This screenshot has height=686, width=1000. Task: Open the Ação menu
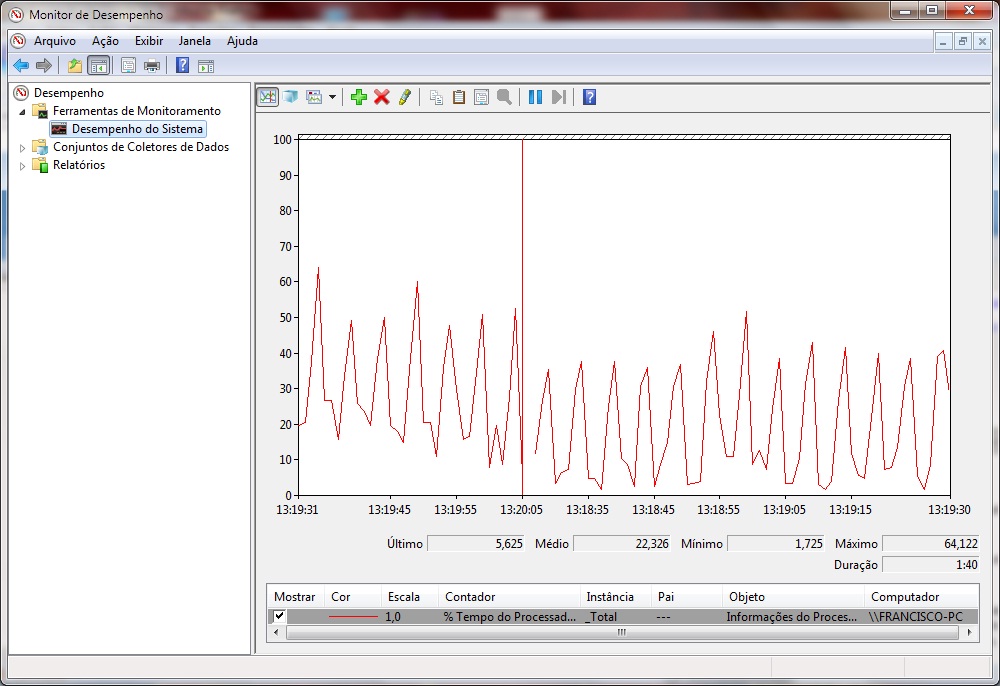point(105,41)
